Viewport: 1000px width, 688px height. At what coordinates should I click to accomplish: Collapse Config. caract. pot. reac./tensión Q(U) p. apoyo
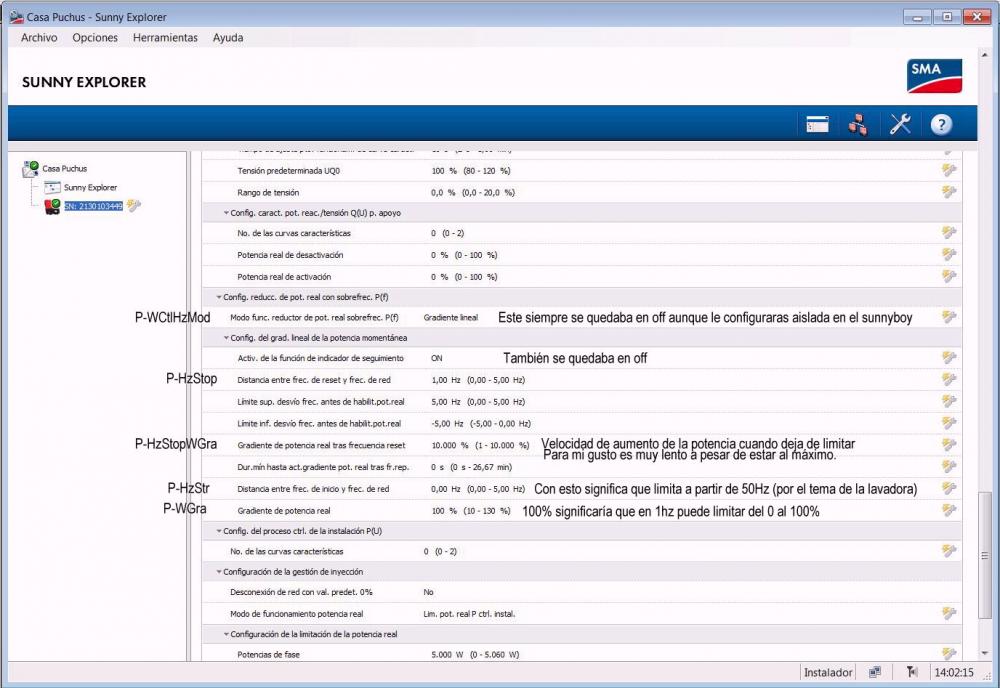[x=226, y=213]
